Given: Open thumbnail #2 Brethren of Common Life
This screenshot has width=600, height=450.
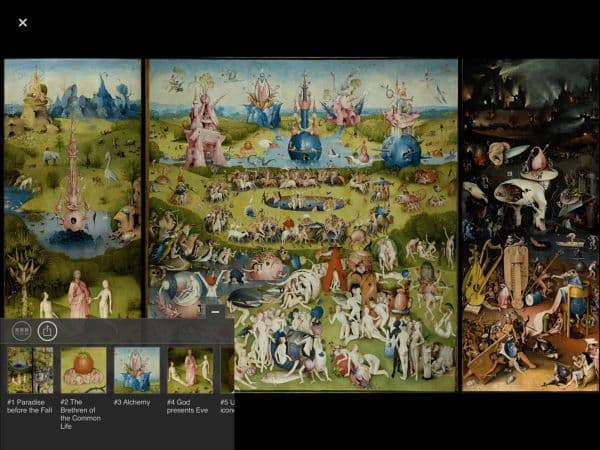Looking at the screenshot, I should tap(83, 370).
